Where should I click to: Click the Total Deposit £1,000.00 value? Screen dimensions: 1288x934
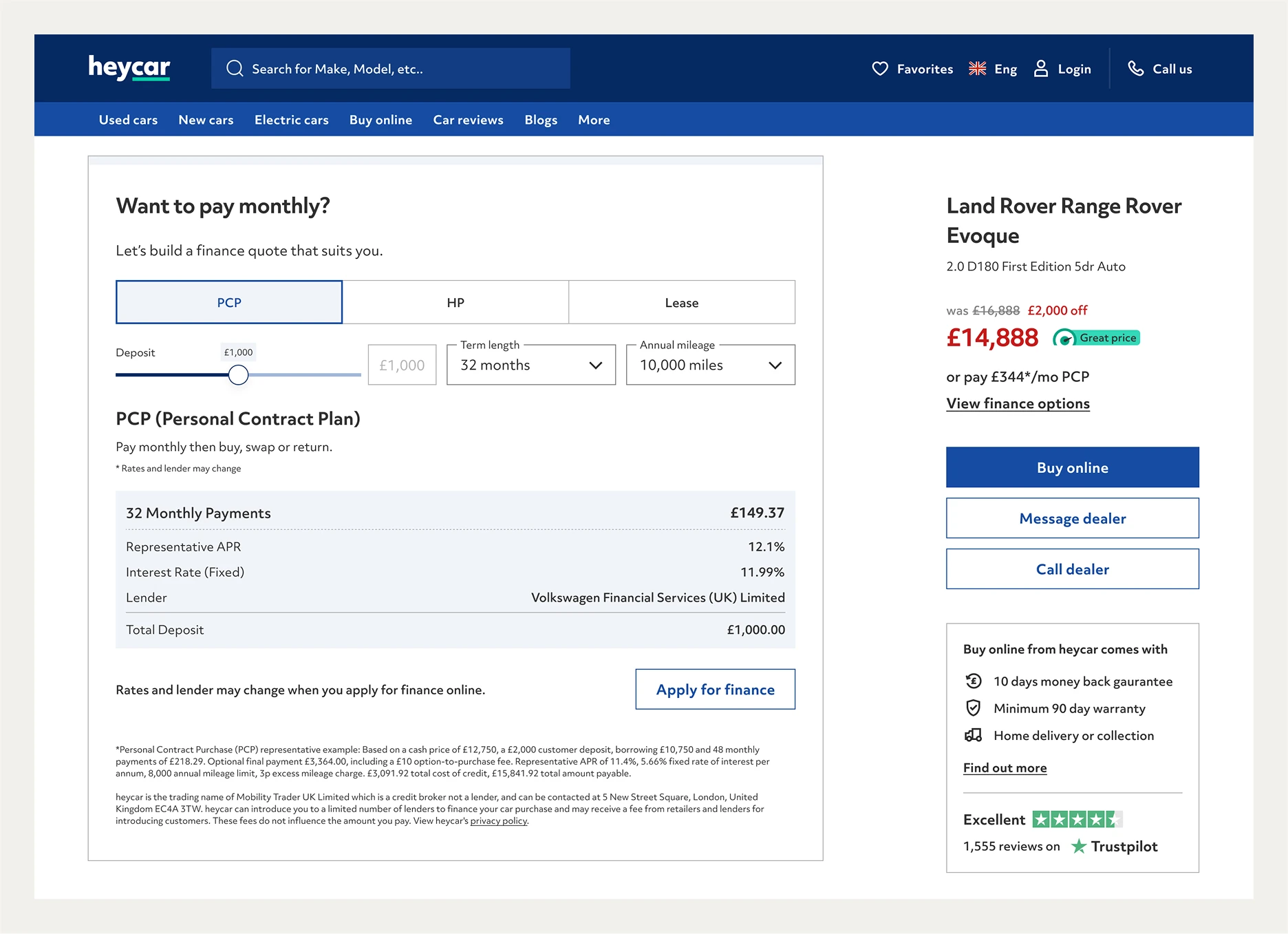755,630
